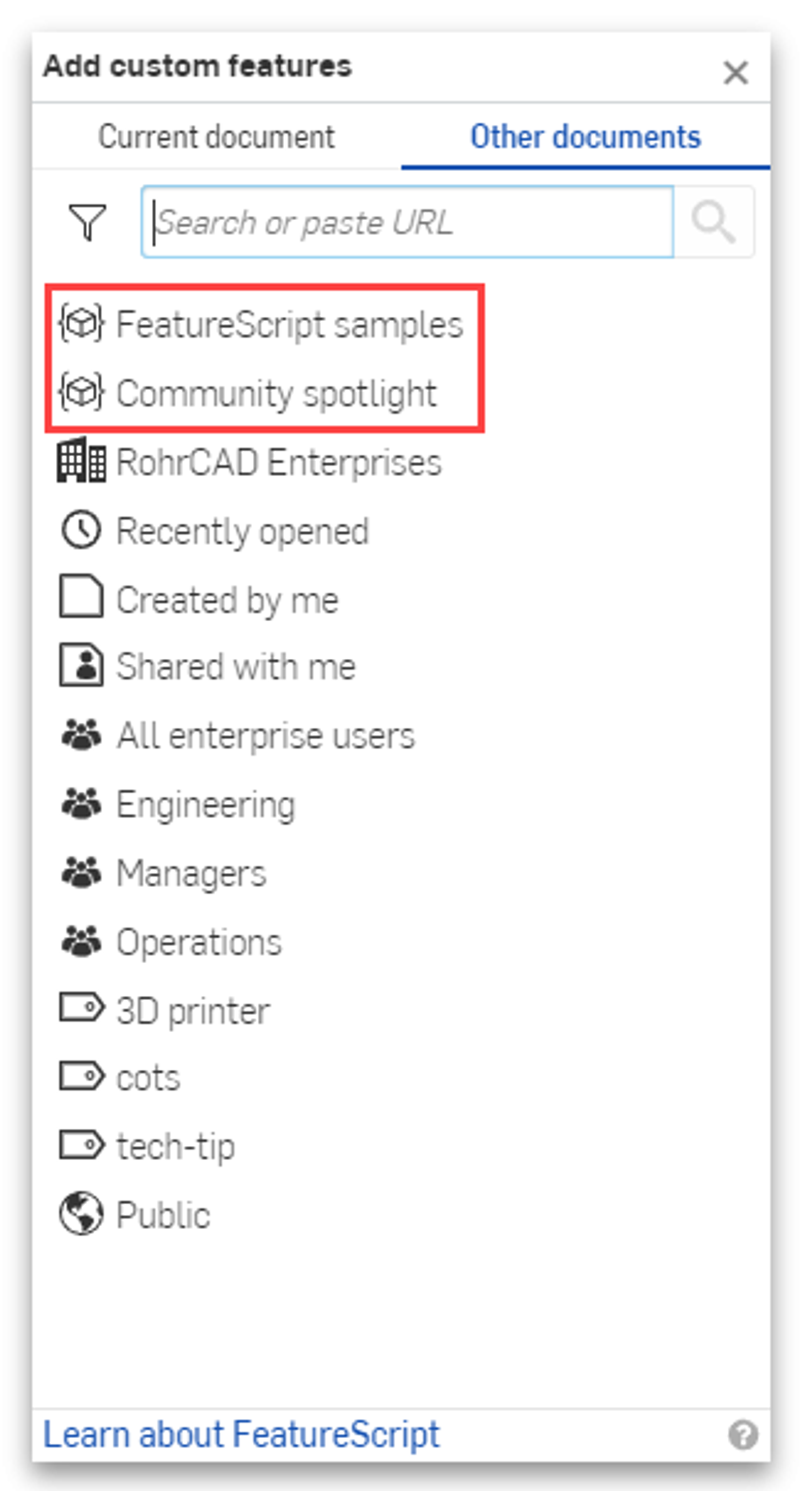Click the RohrCAD Enterprises company icon
The height and width of the screenshot is (1491, 812).
pyautogui.click(x=83, y=462)
